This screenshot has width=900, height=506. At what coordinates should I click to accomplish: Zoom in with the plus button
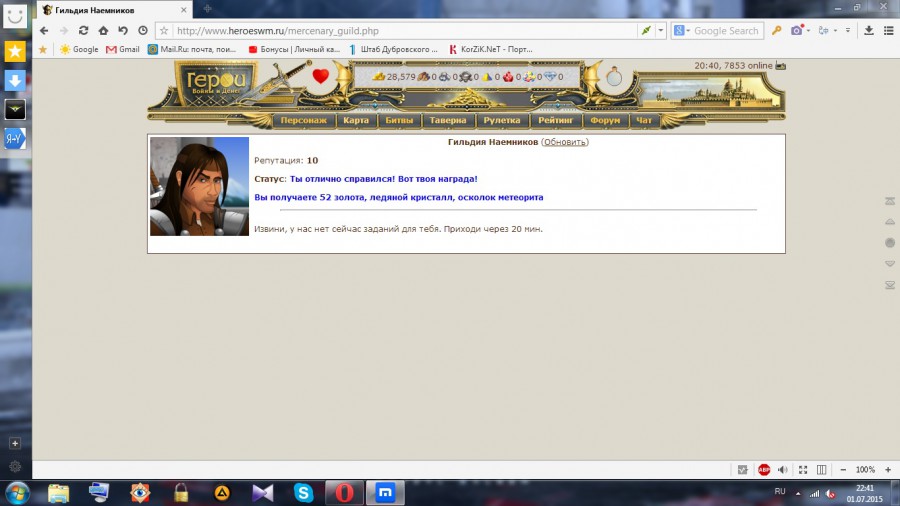(x=888, y=469)
